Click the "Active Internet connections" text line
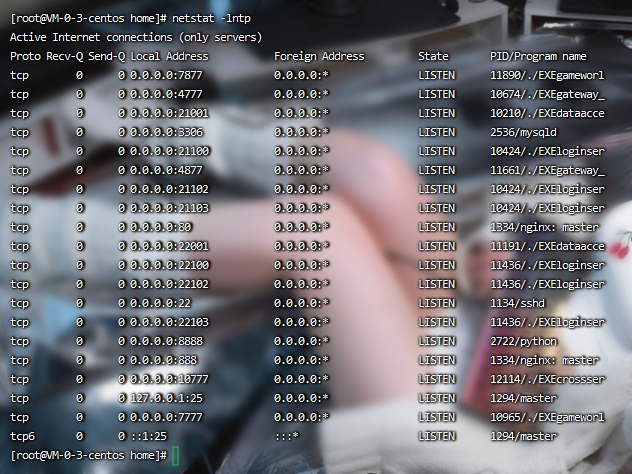This screenshot has height=474, width=632. 135,37
